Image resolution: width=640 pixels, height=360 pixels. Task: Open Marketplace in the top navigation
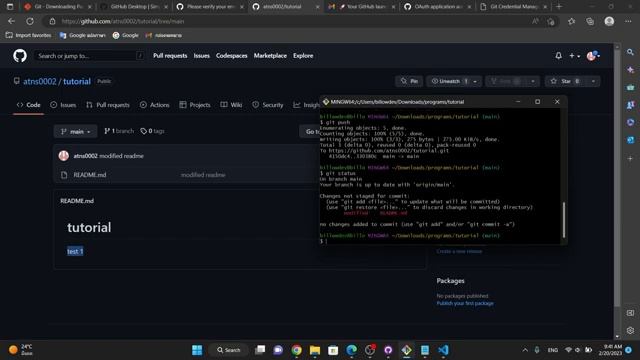coord(270,56)
